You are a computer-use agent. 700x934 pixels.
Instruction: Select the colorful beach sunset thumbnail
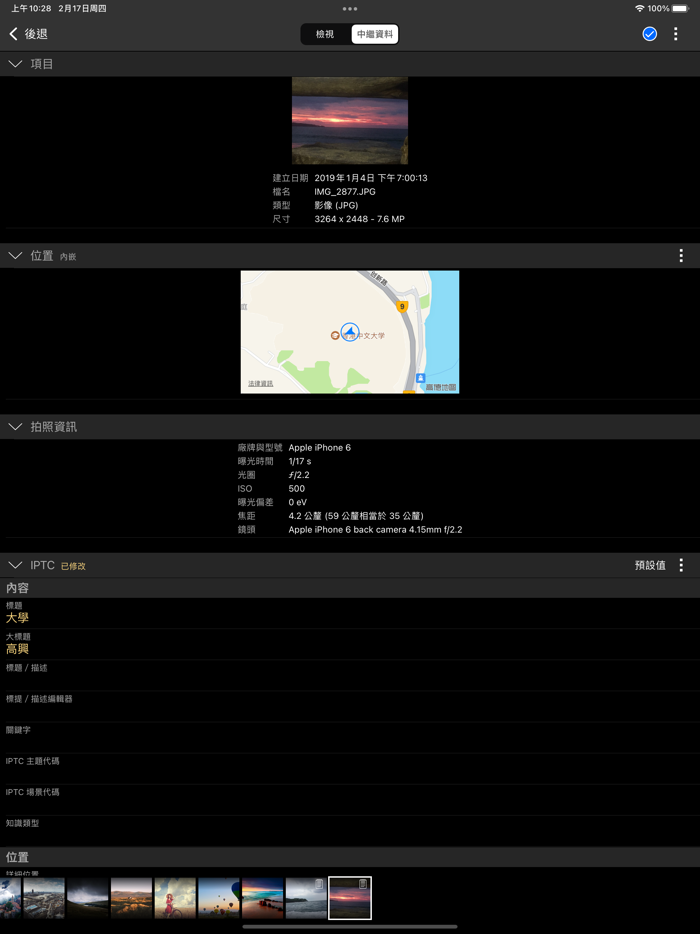pos(263,898)
